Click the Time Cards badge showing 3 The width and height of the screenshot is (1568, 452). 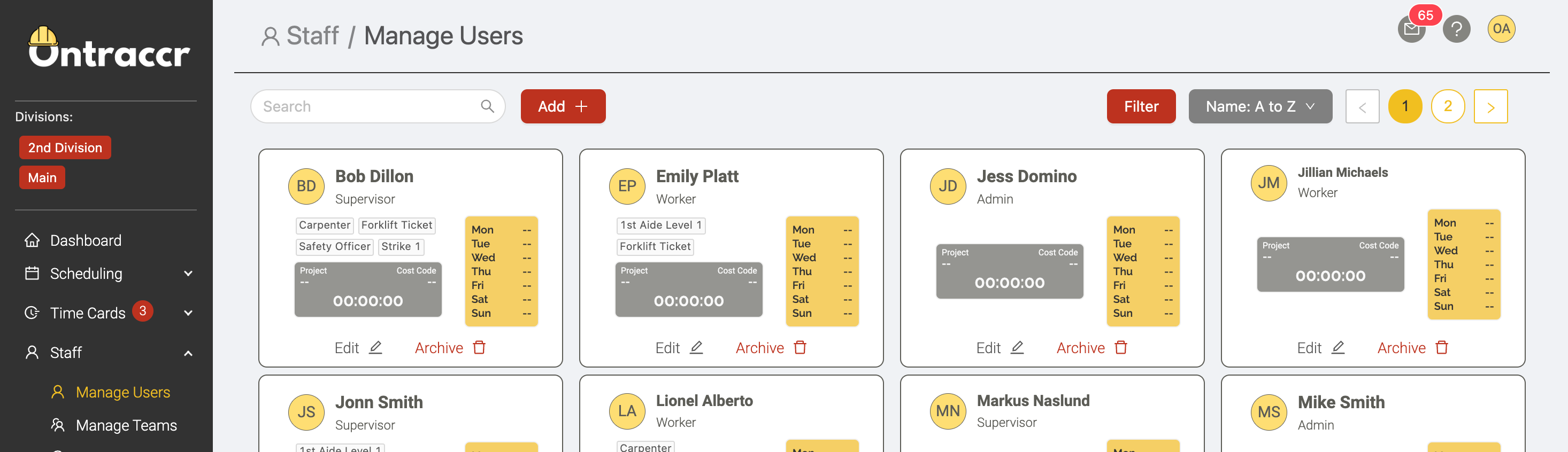point(142,311)
